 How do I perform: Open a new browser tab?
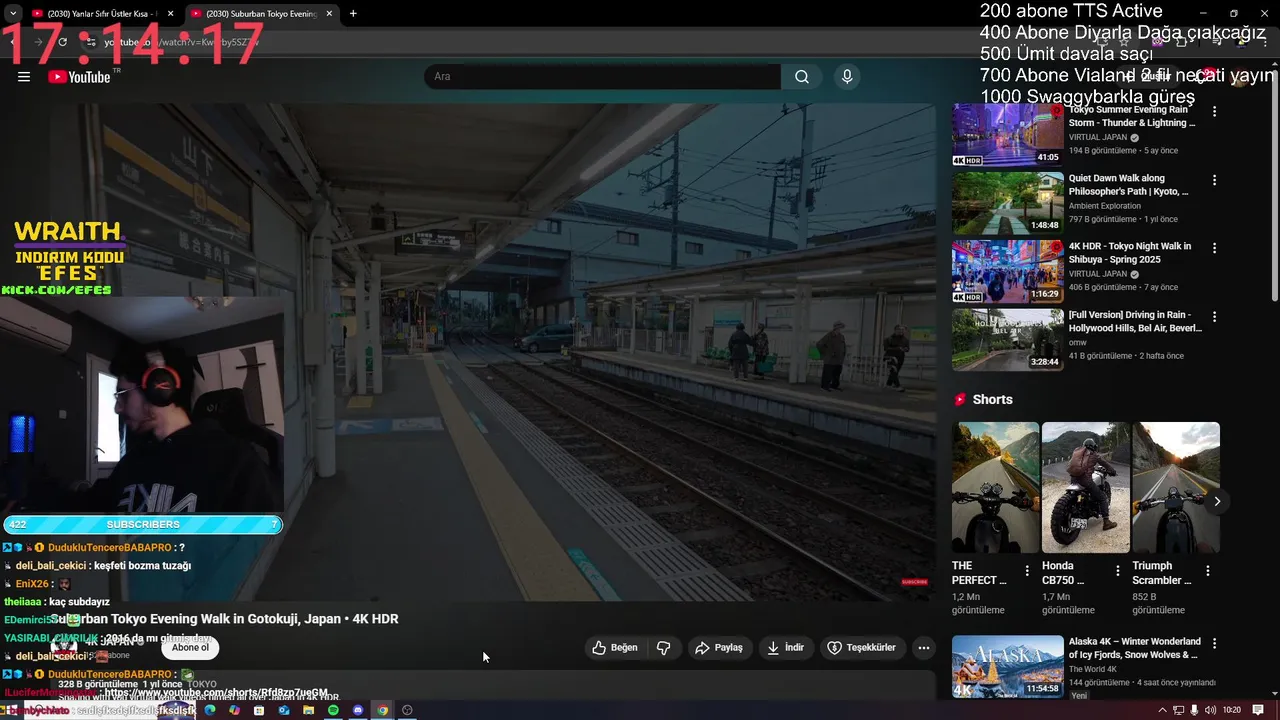[x=353, y=14]
